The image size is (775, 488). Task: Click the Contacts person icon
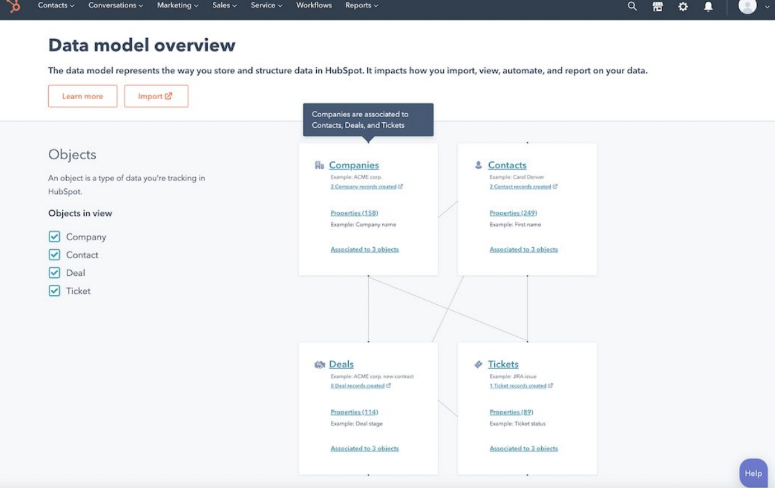click(478, 165)
